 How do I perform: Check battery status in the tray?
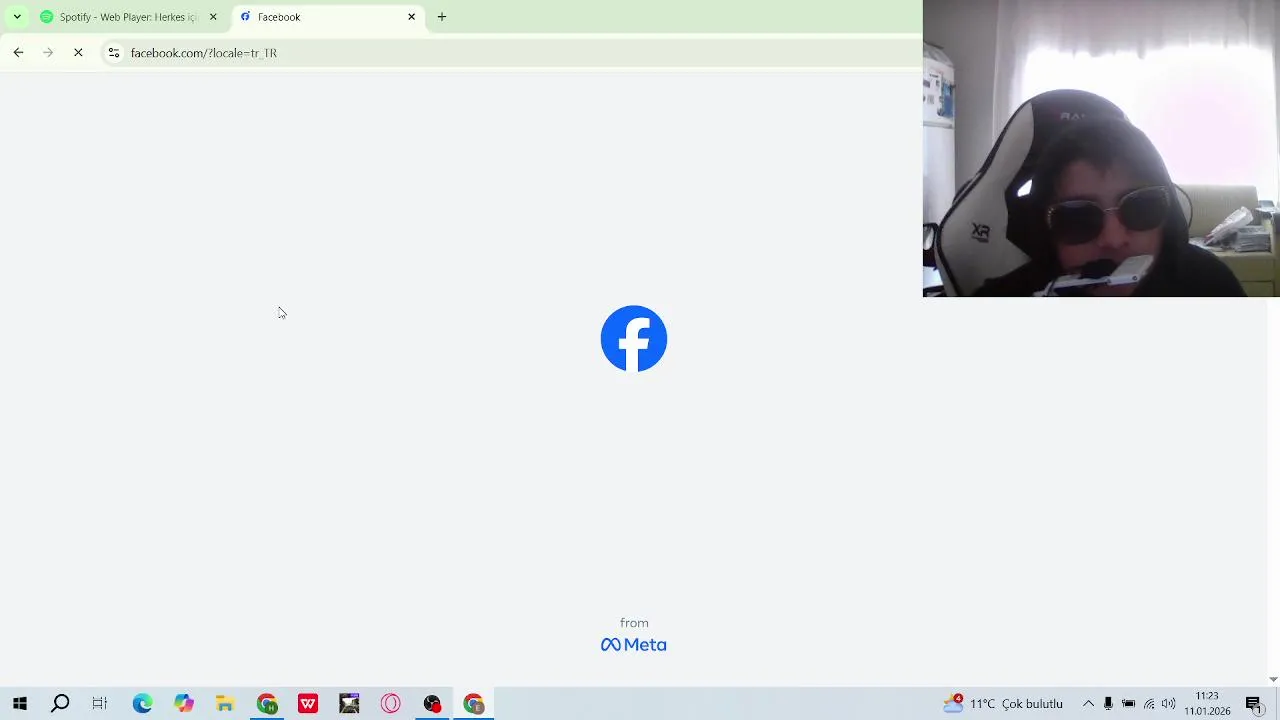tap(1128, 704)
